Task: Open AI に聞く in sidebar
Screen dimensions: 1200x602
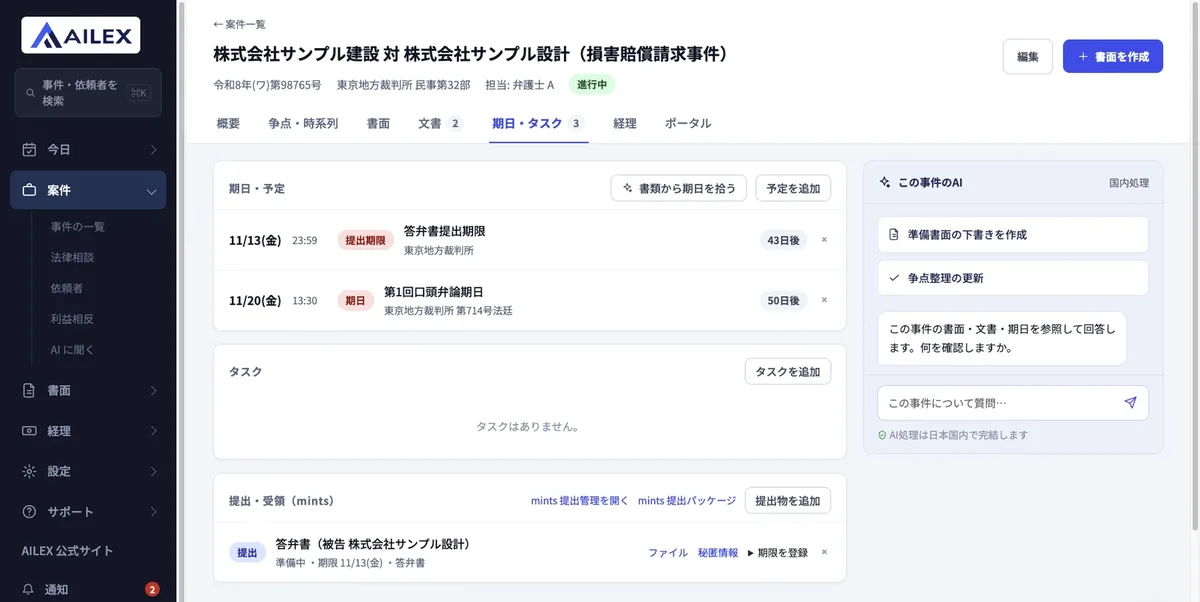Action: [x=73, y=350]
